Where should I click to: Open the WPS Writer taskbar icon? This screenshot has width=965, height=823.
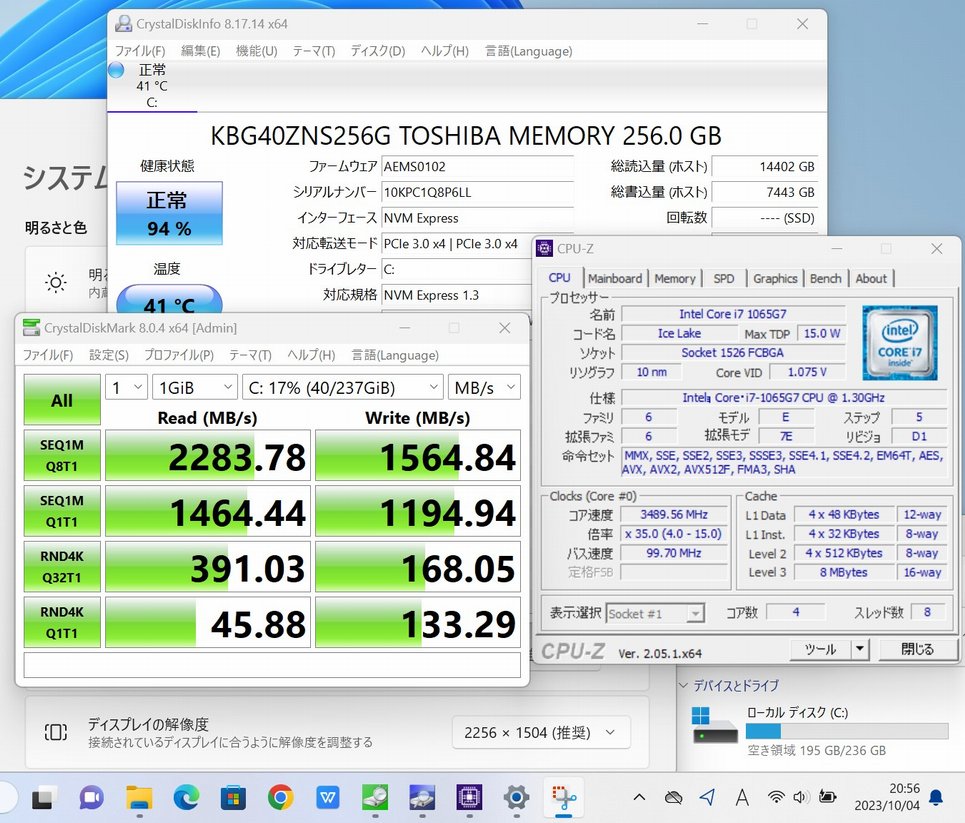(327, 798)
